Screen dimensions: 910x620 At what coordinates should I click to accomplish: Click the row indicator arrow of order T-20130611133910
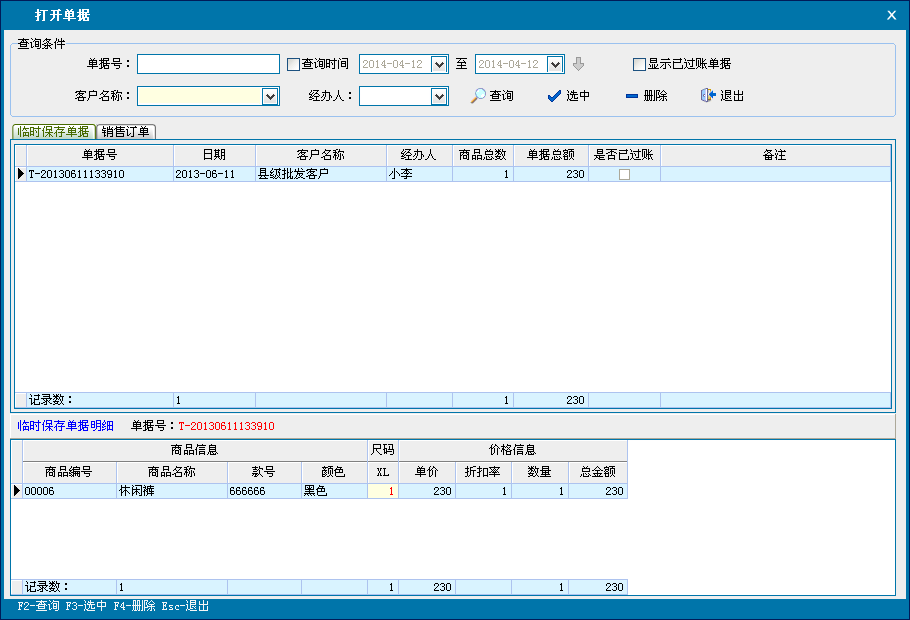pyautogui.click(x=20, y=174)
